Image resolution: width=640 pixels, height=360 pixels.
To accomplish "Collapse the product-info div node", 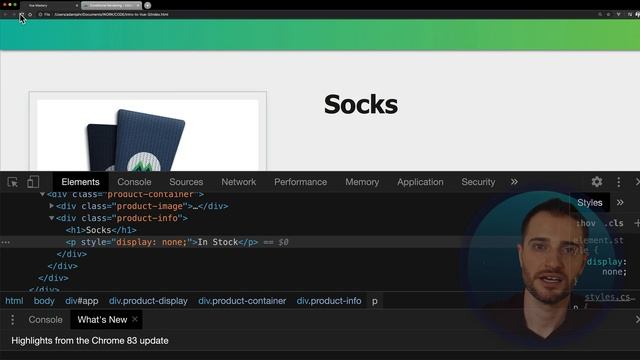I will coord(51,218).
